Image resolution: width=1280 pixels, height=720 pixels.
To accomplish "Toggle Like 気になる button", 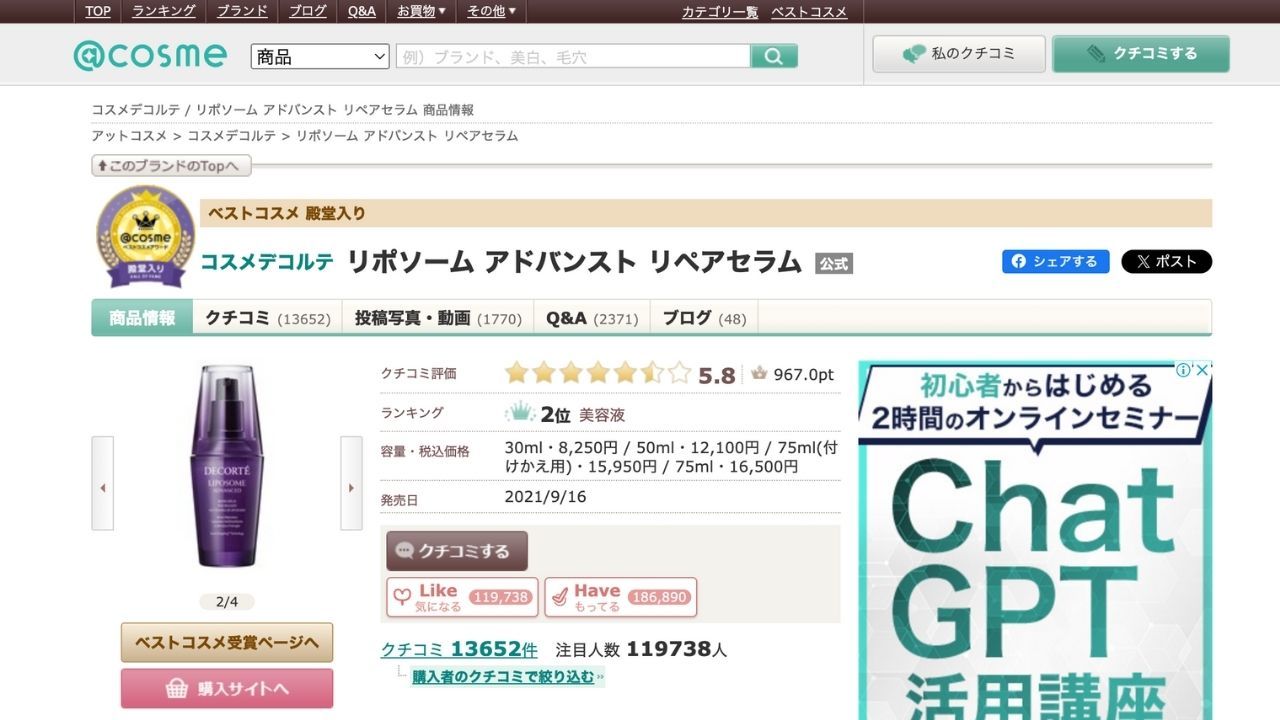I will tap(462, 597).
